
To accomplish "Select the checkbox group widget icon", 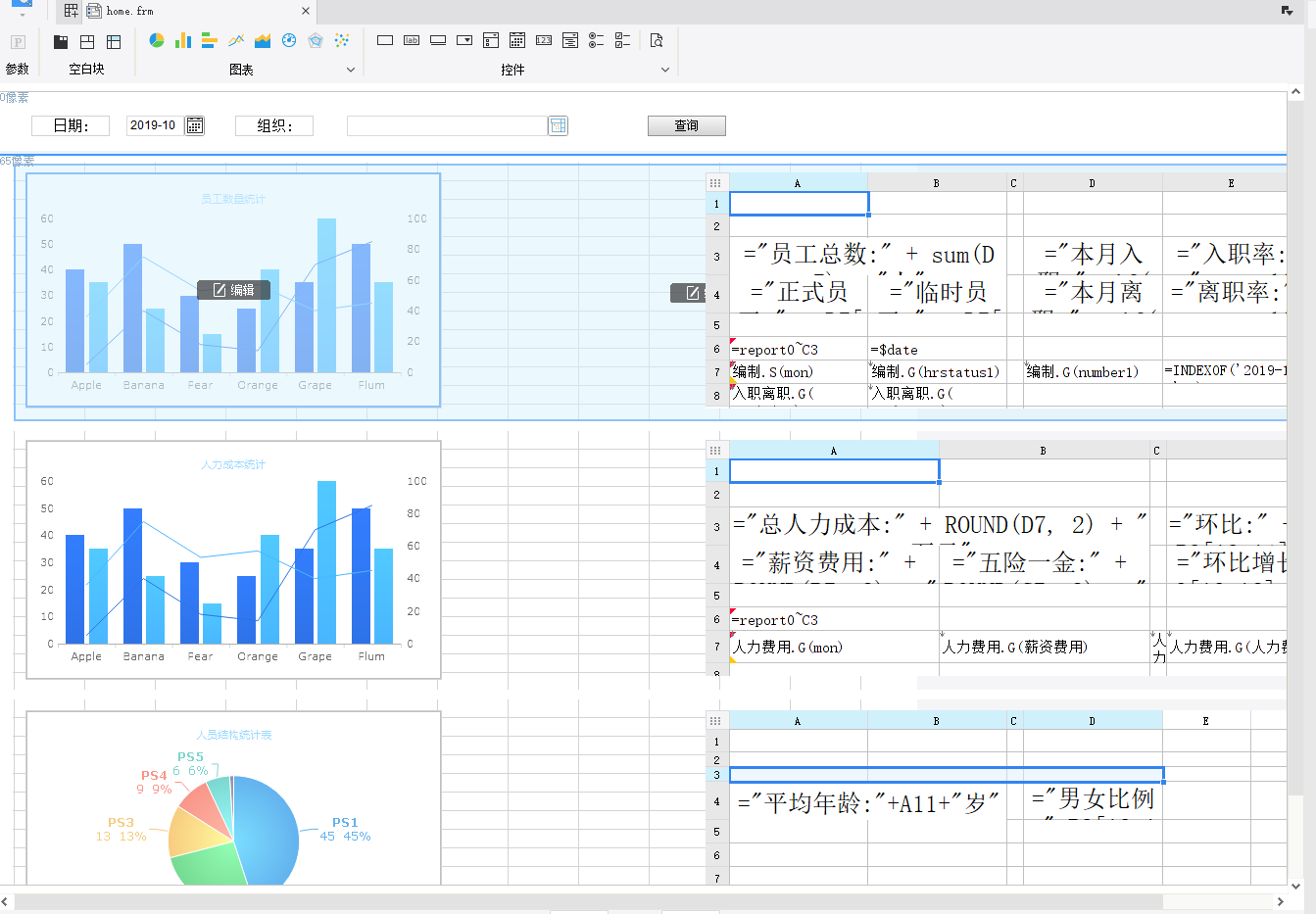I will (x=622, y=40).
